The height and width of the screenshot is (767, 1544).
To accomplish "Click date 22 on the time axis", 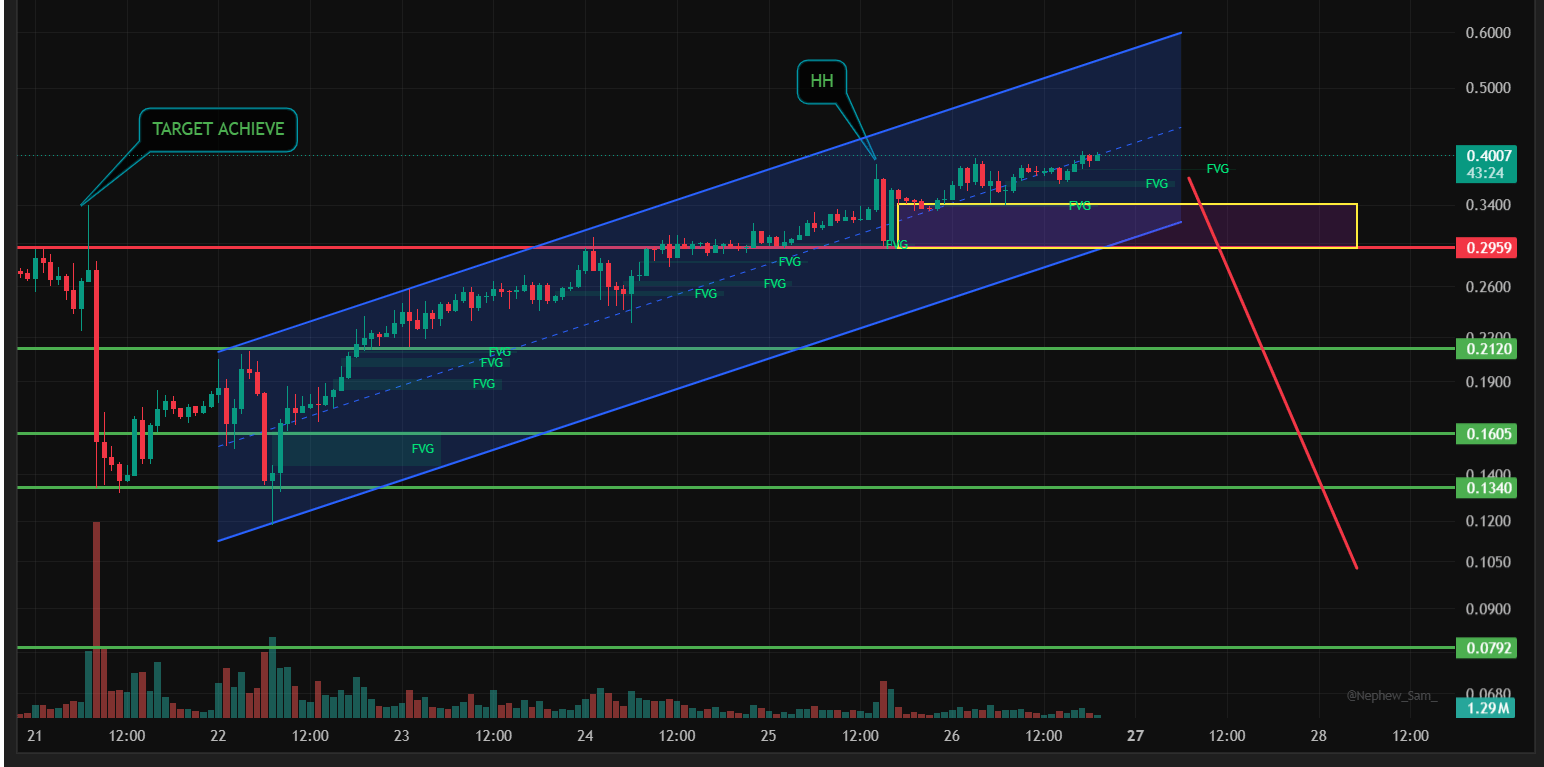I will coord(218,737).
